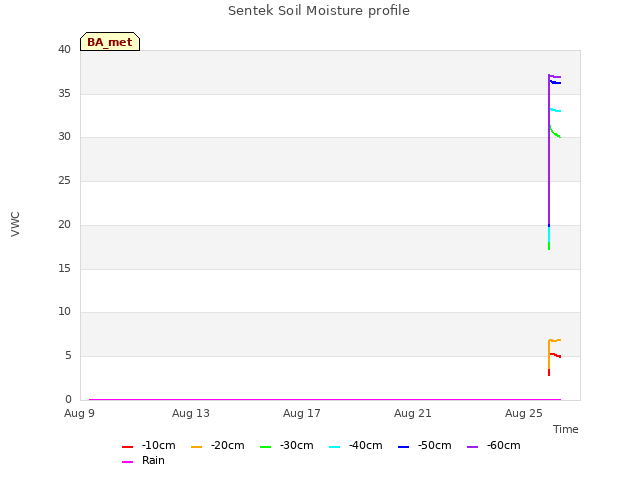Toggle the -50cm legend entry
The width and height of the screenshot is (640, 480).
(424, 446)
